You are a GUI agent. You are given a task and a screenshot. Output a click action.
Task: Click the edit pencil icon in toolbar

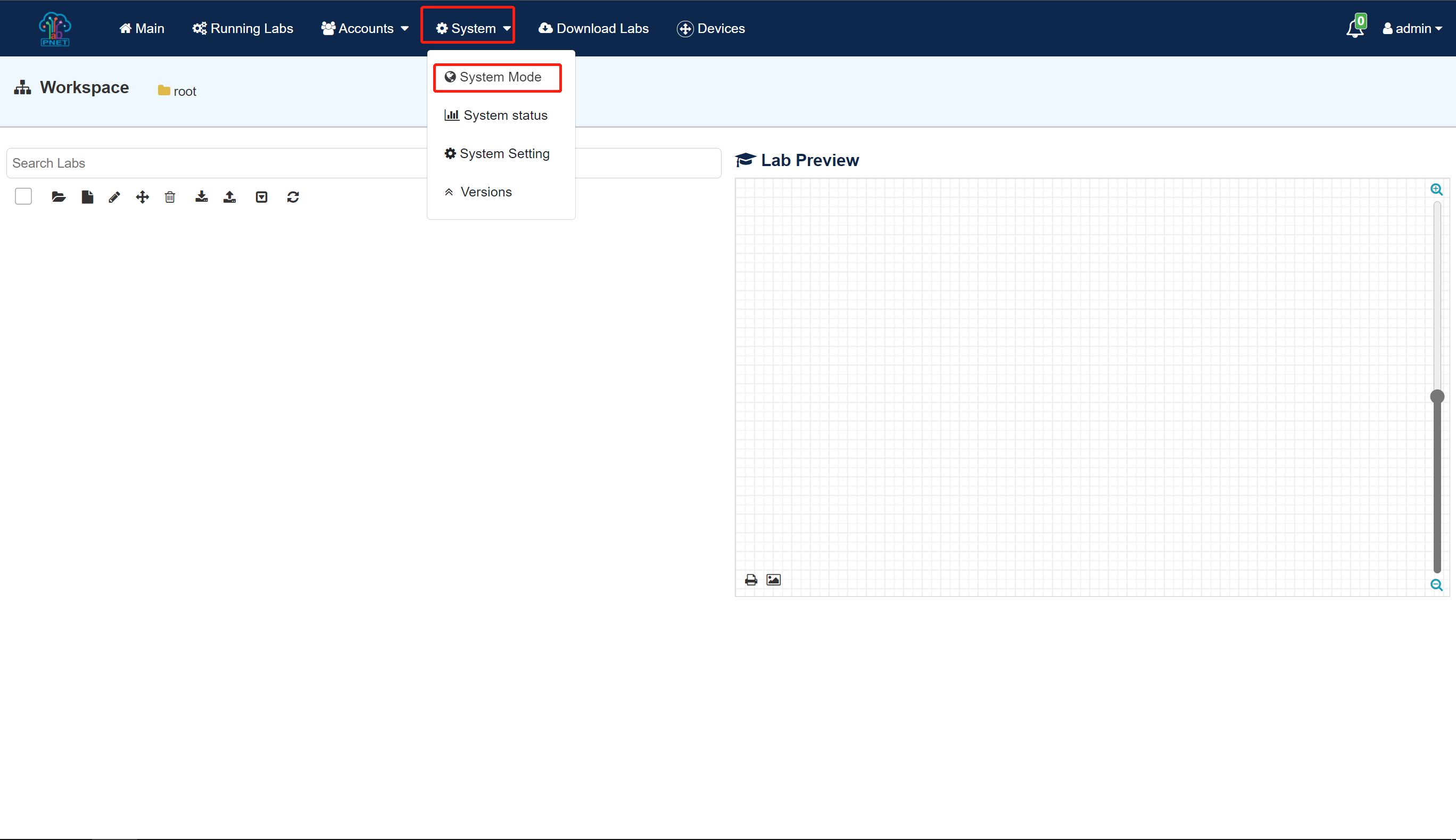(114, 197)
